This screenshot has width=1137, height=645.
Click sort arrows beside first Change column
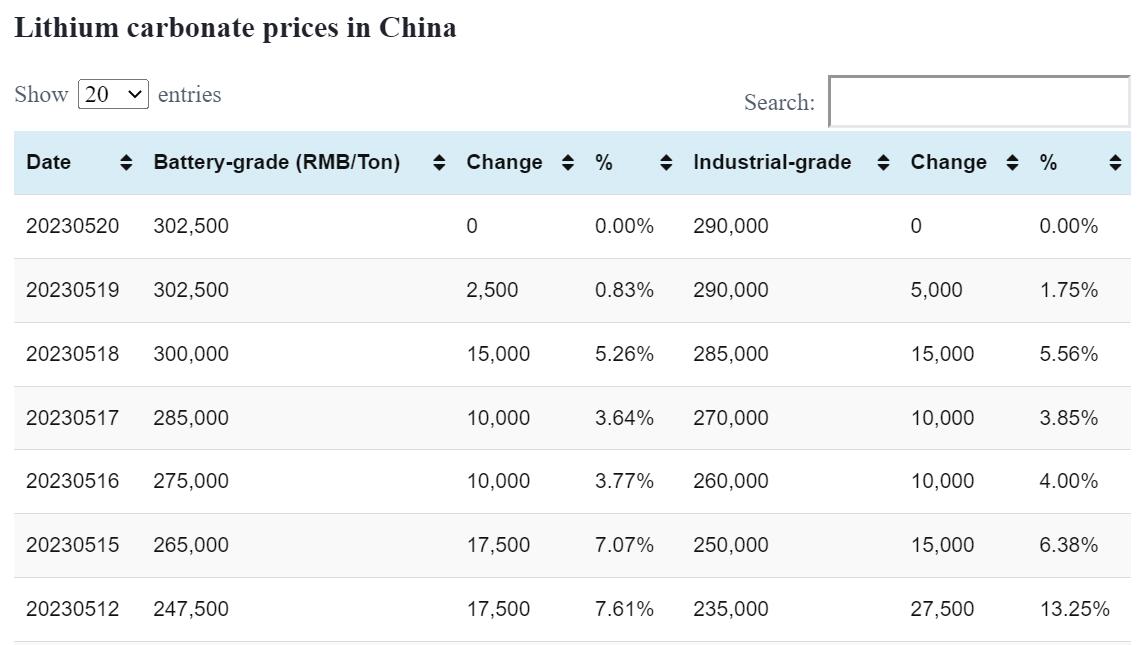(568, 163)
